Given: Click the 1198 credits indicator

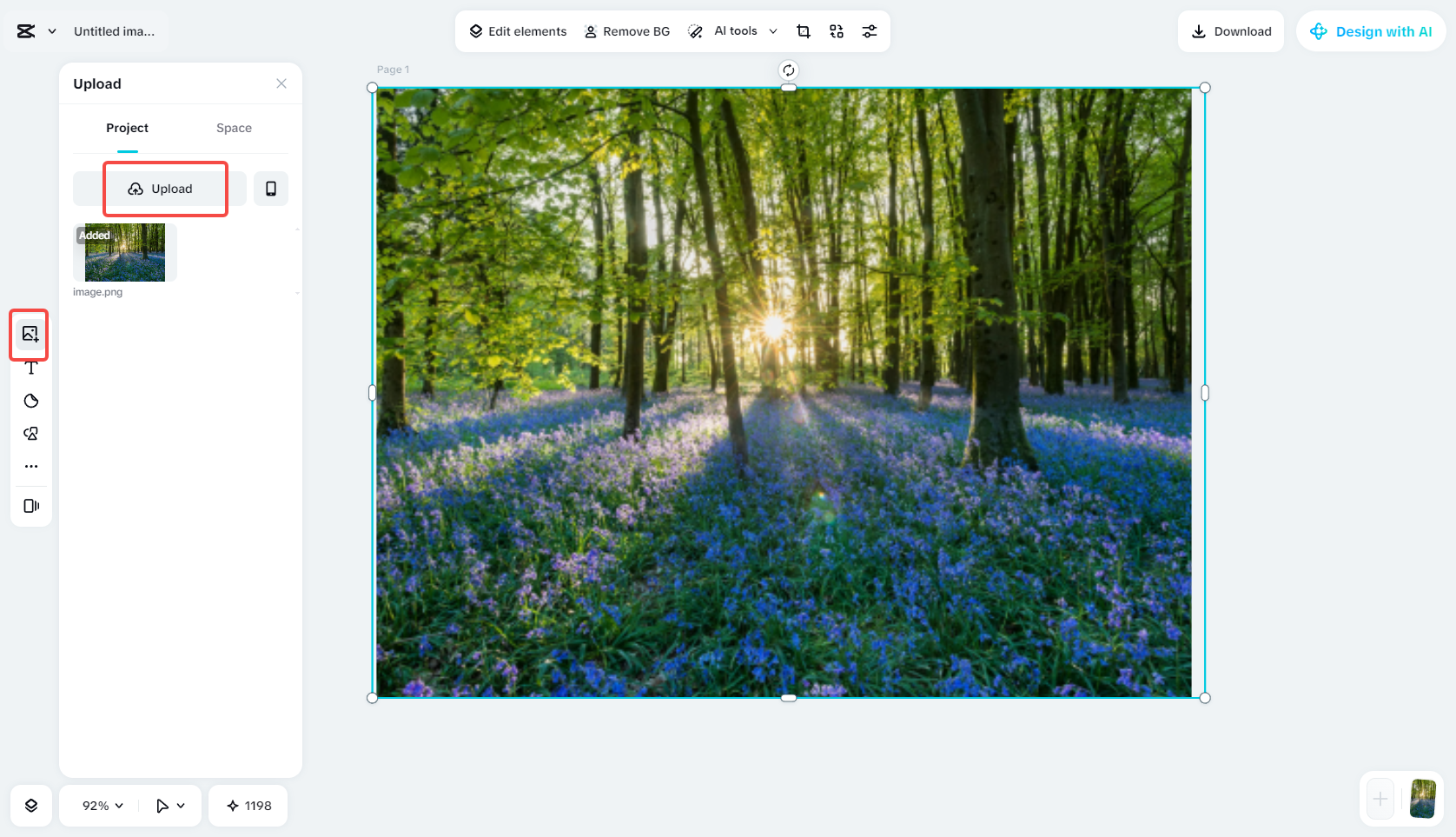Looking at the screenshot, I should [x=248, y=806].
